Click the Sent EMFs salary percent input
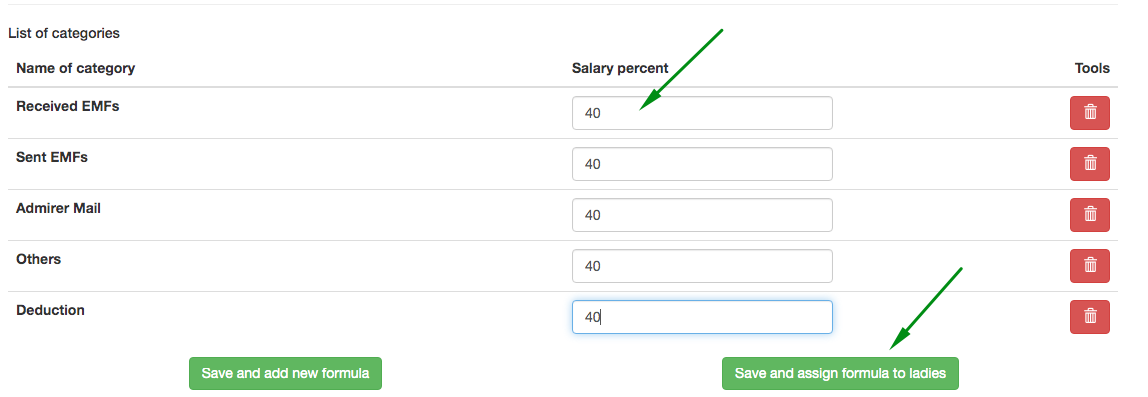The height and width of the screenshot is (397, 1148). pos(702,164)
